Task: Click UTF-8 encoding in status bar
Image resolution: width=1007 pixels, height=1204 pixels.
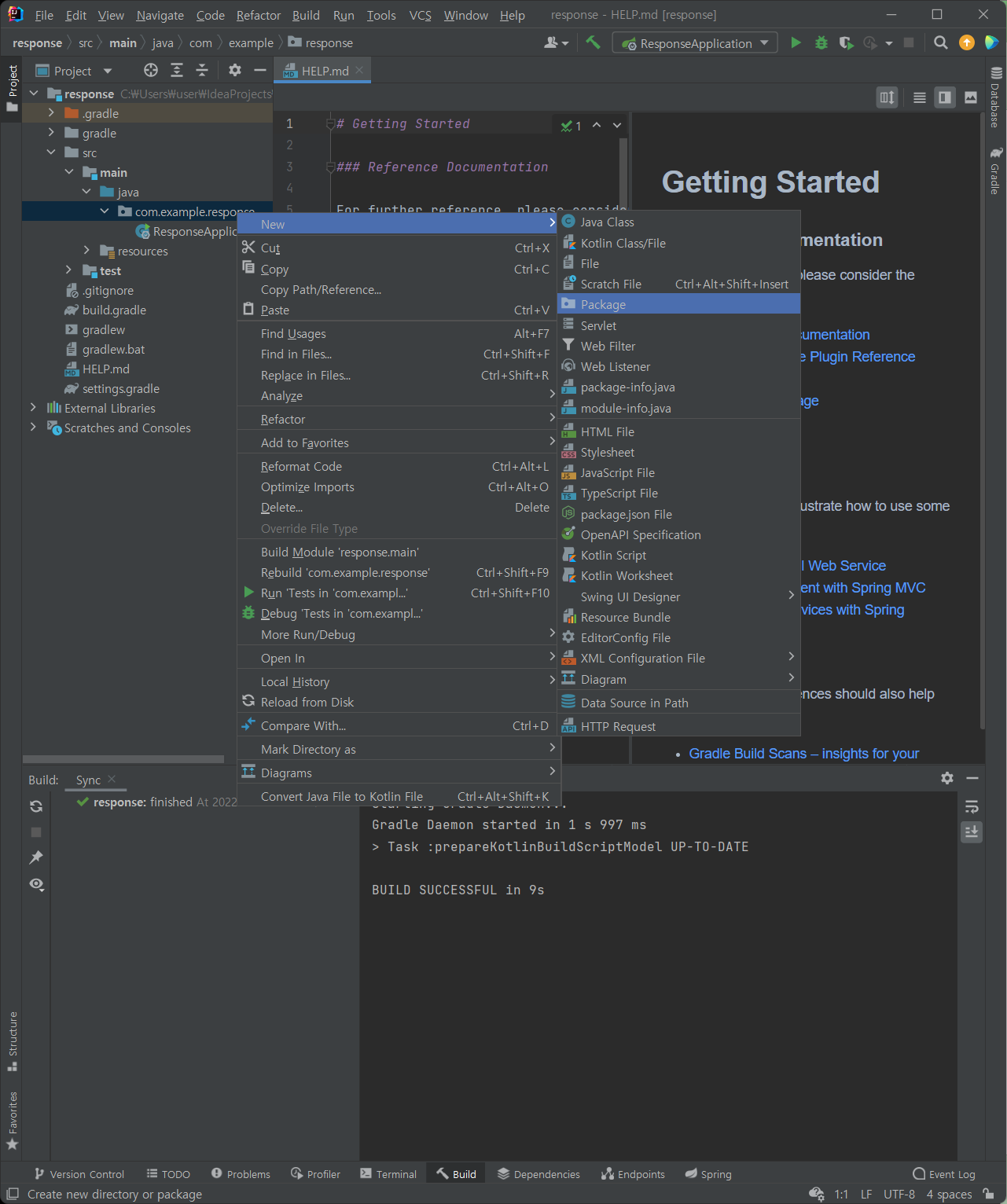Action: tap(899, 1195)
